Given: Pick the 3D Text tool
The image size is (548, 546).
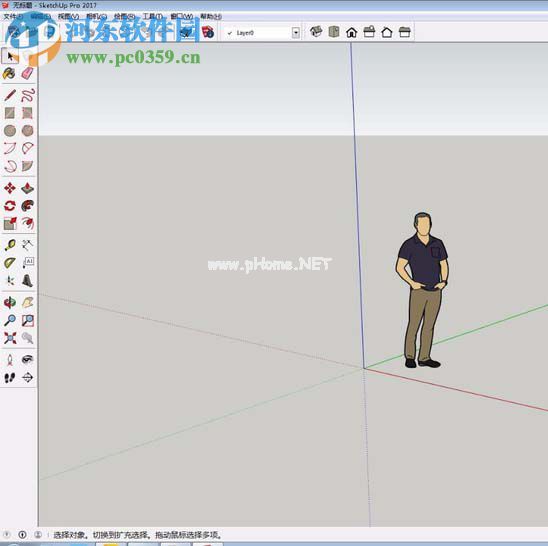Looking at the screenshot, I should point(28,281).
